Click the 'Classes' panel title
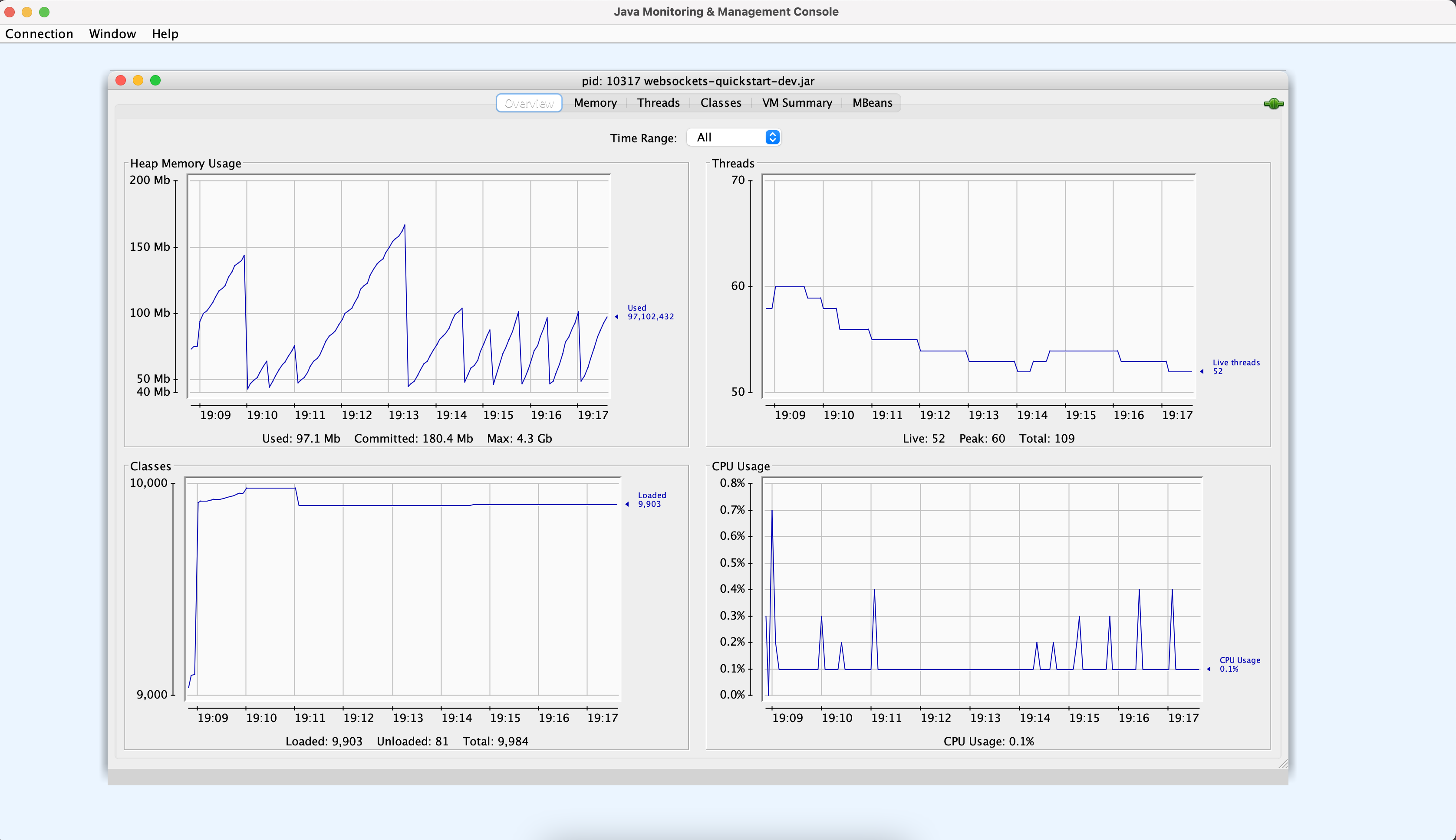This screenshot has width=1456, height=840. pyautogui.click(x=151, y=467)
